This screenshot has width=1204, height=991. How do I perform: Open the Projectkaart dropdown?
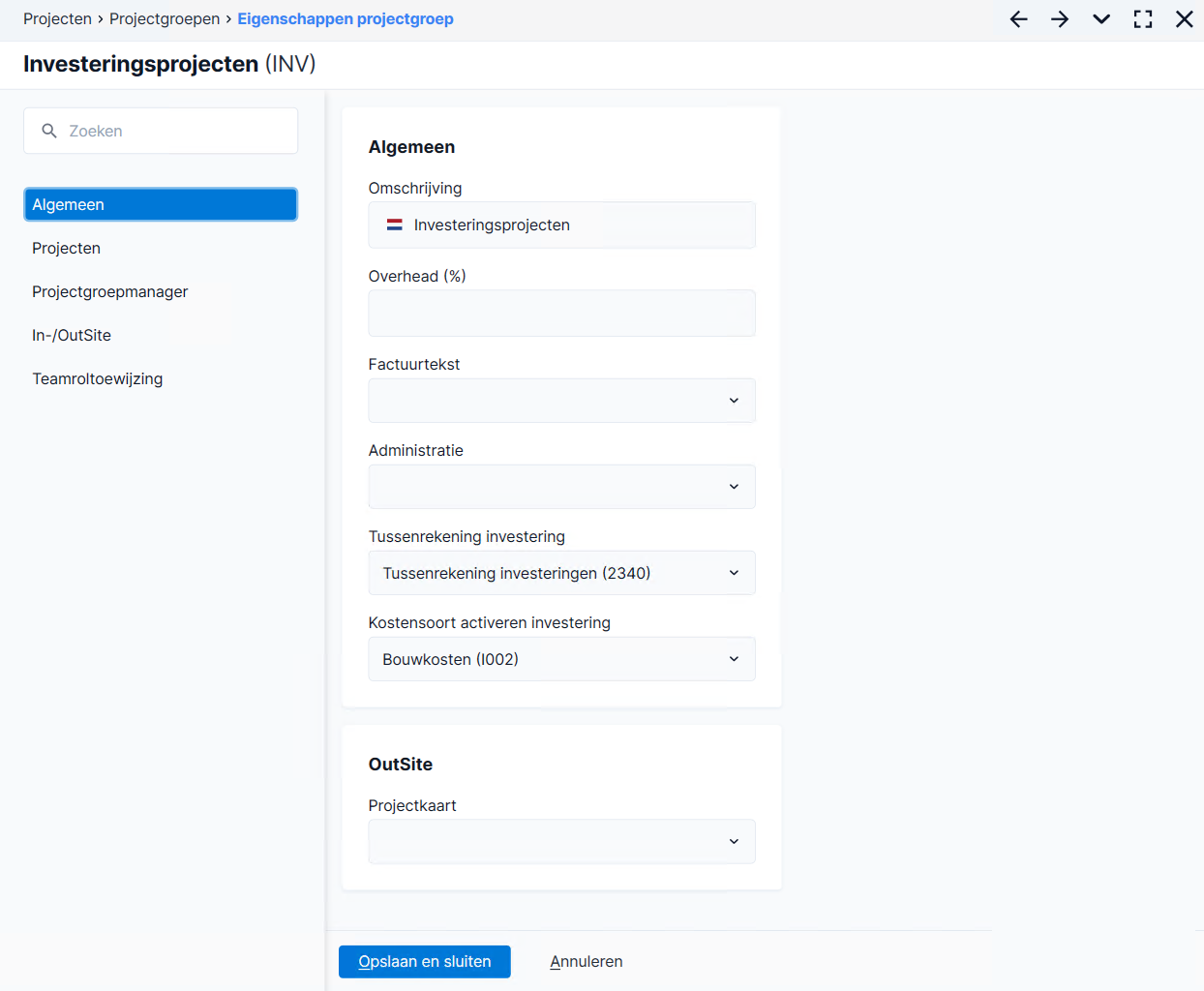(561, 842)
